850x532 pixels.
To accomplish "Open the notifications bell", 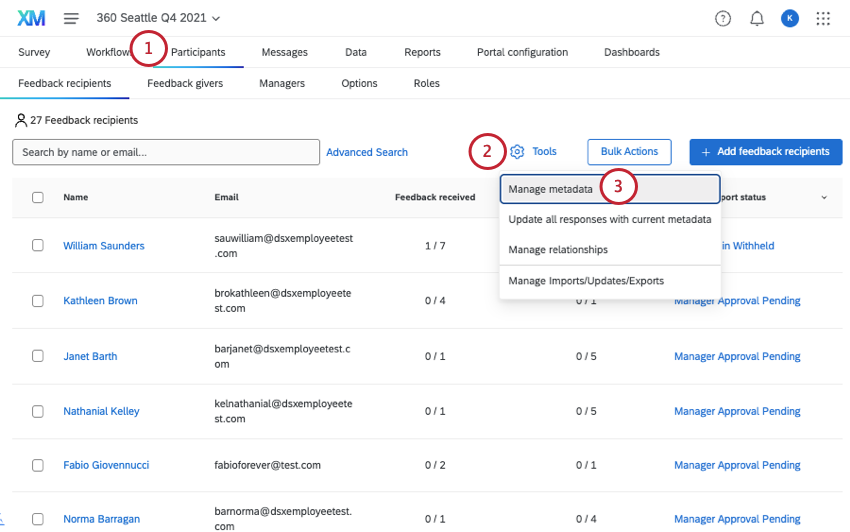I will 757,18.
